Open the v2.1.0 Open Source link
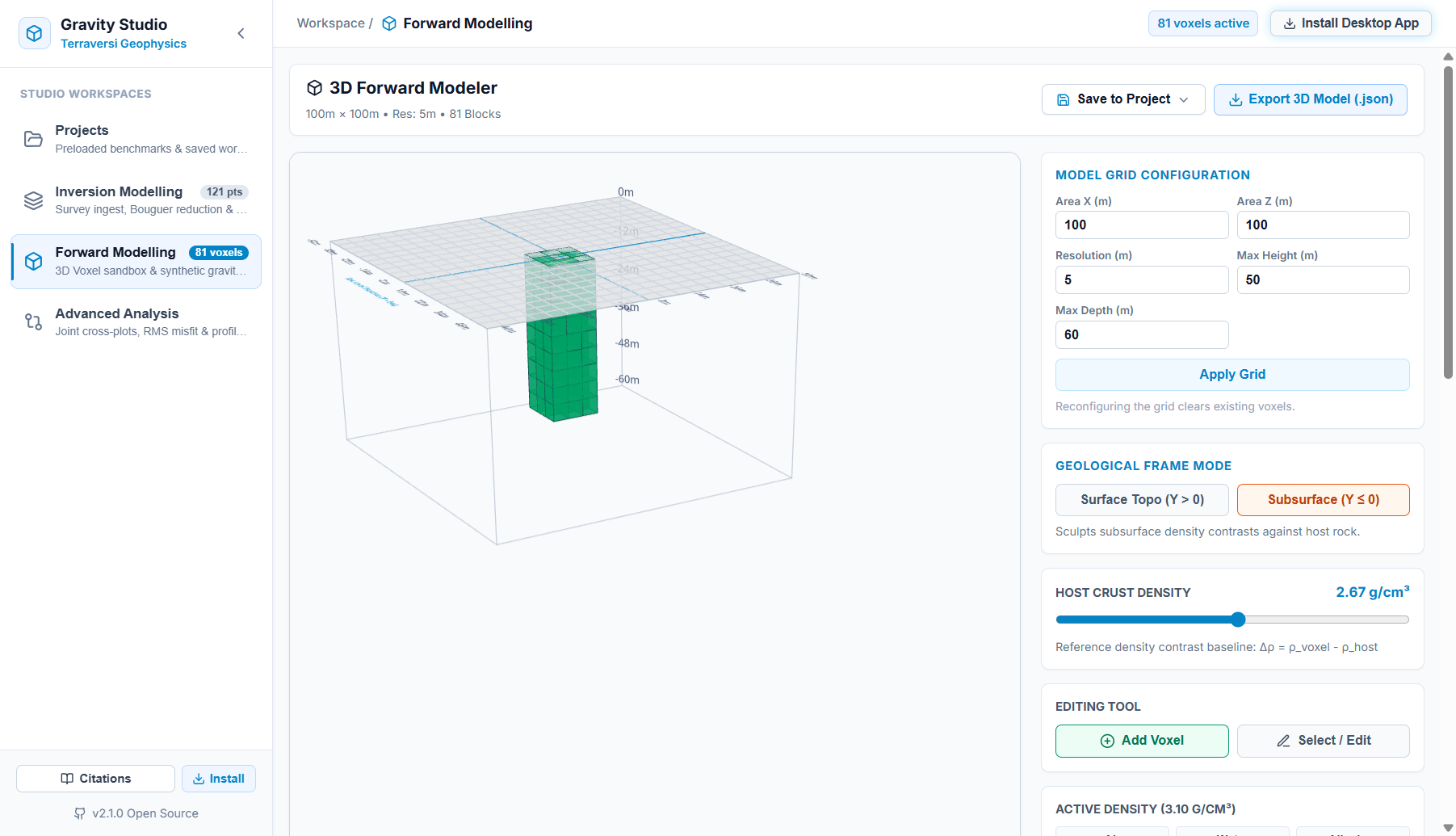This screenshot has height=836, width=1456. click(136, 813)
